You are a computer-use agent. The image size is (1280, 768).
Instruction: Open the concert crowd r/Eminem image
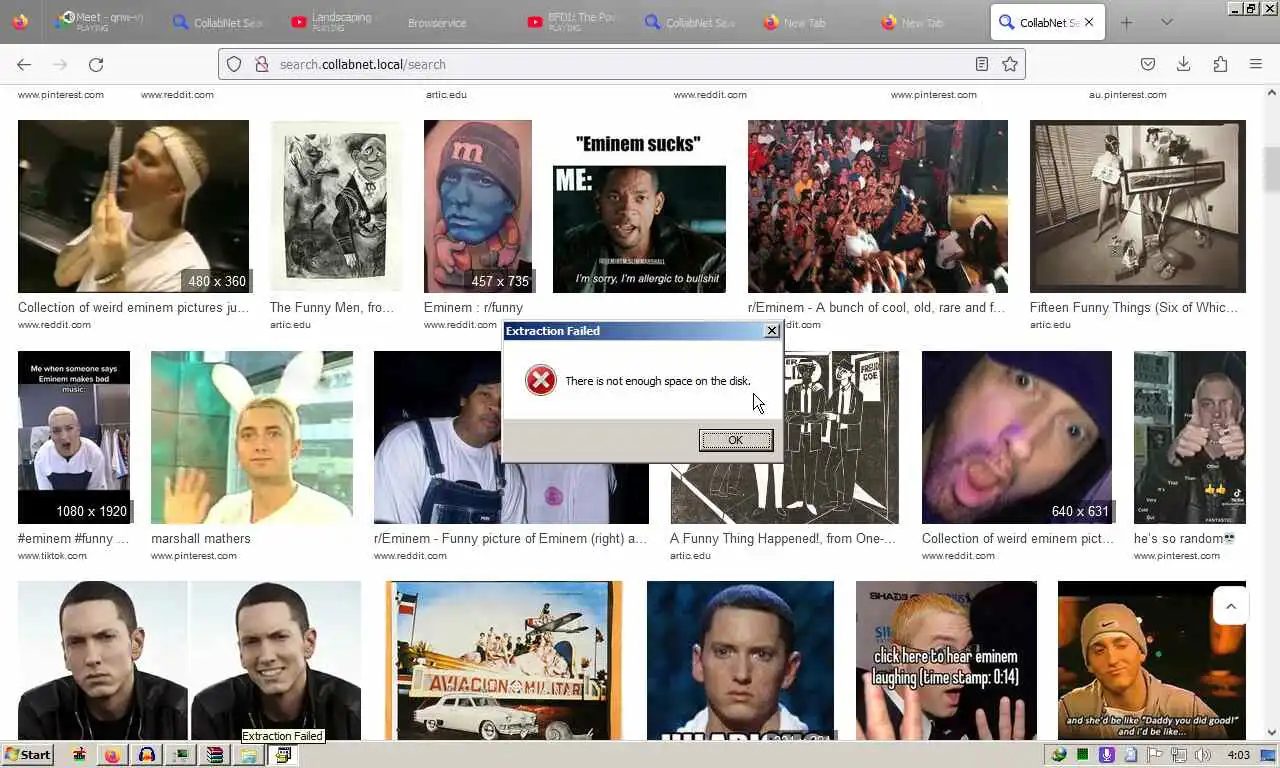pyautogui.click(x=878, y=207)
